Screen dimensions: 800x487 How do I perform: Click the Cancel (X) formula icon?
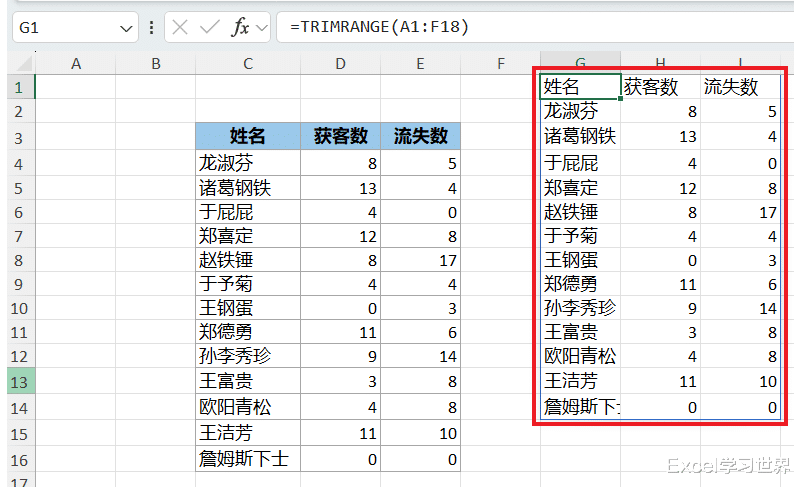(x=180, y=27)
